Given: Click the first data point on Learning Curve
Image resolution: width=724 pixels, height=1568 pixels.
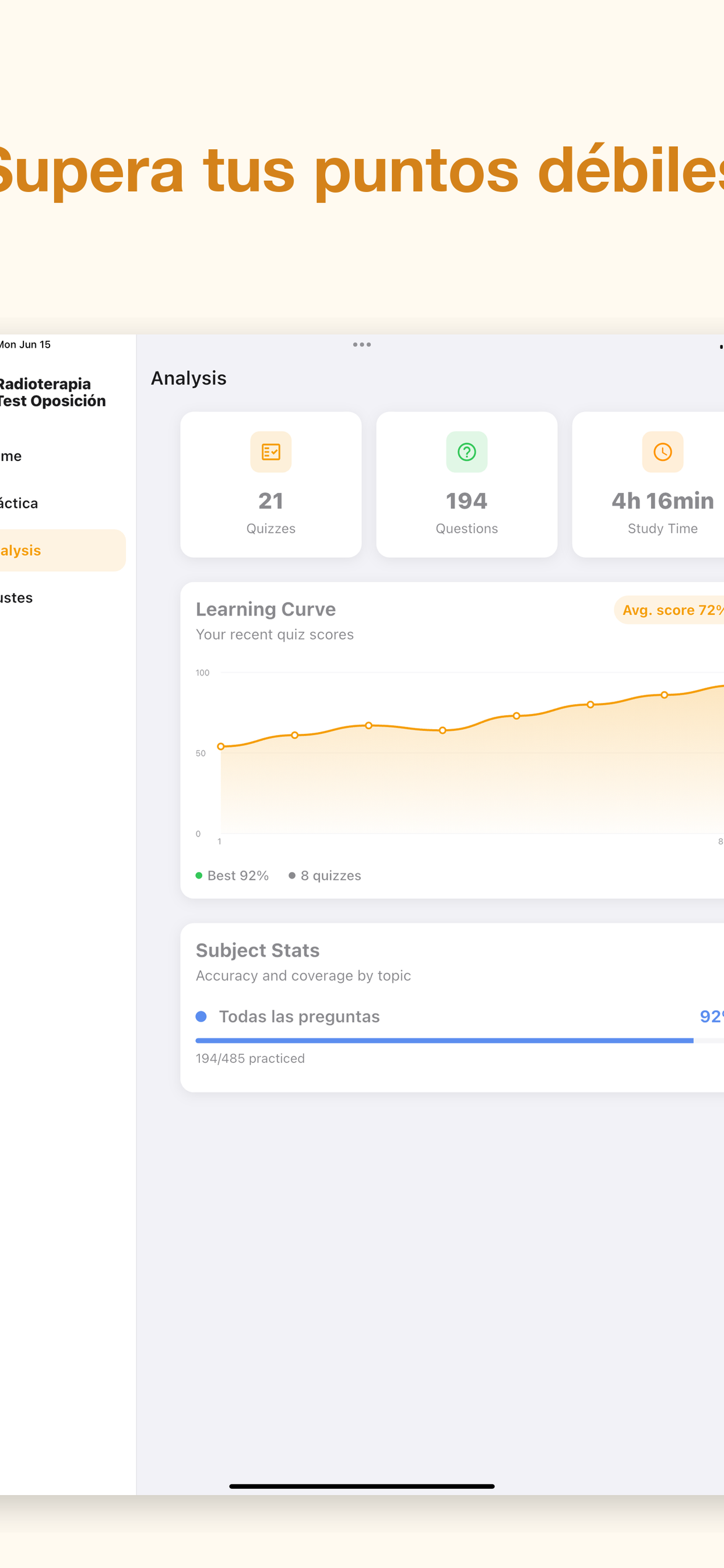Looking at the screenshot, I should click(x=221, y=746).
